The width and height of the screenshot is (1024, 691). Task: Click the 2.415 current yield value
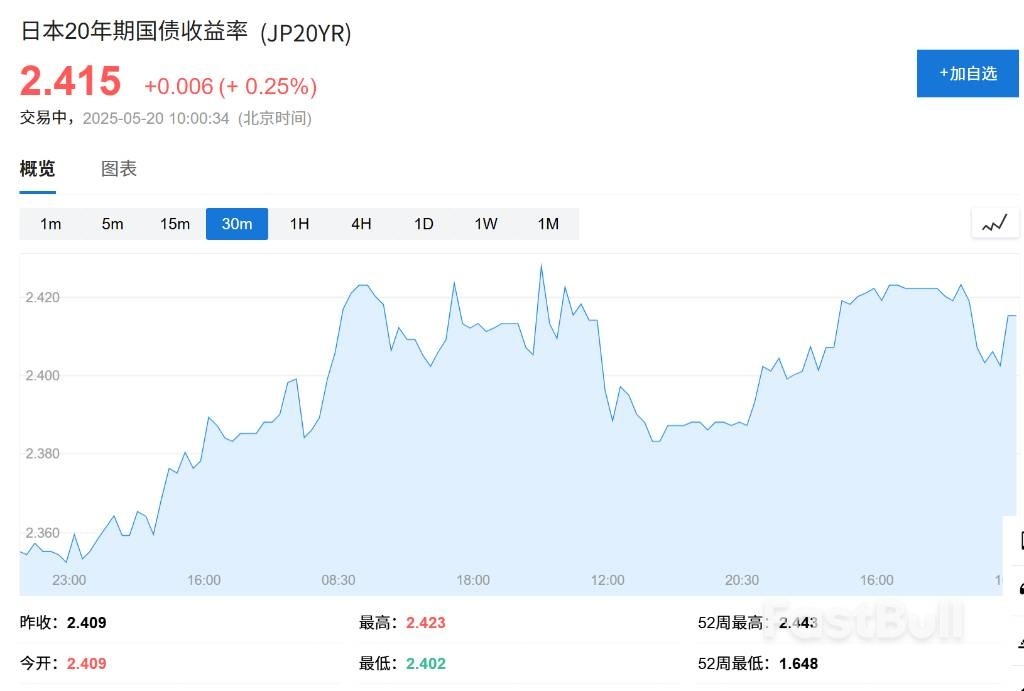(x=71, y=81)
